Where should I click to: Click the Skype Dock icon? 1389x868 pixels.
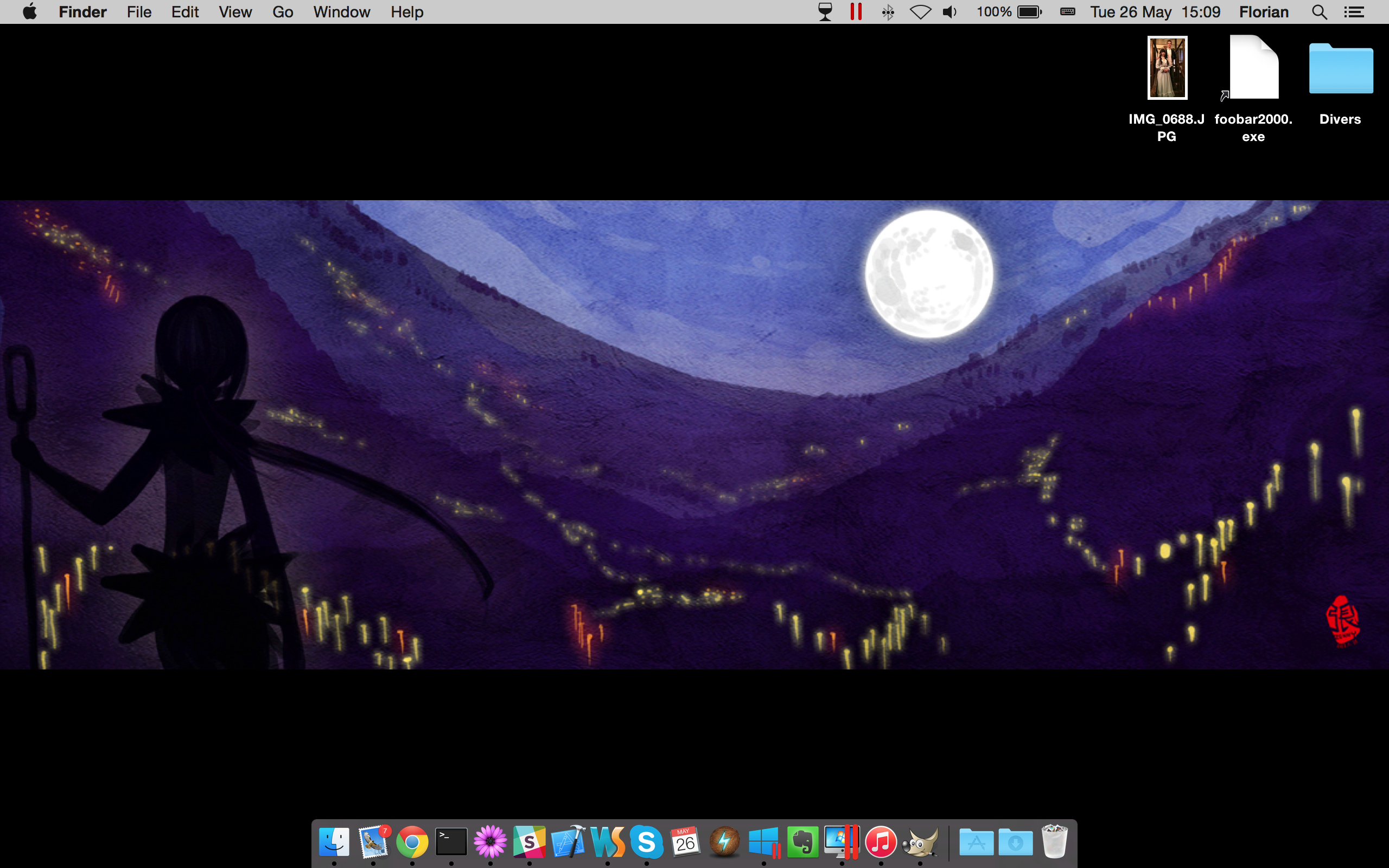click(x=646, y=842)
